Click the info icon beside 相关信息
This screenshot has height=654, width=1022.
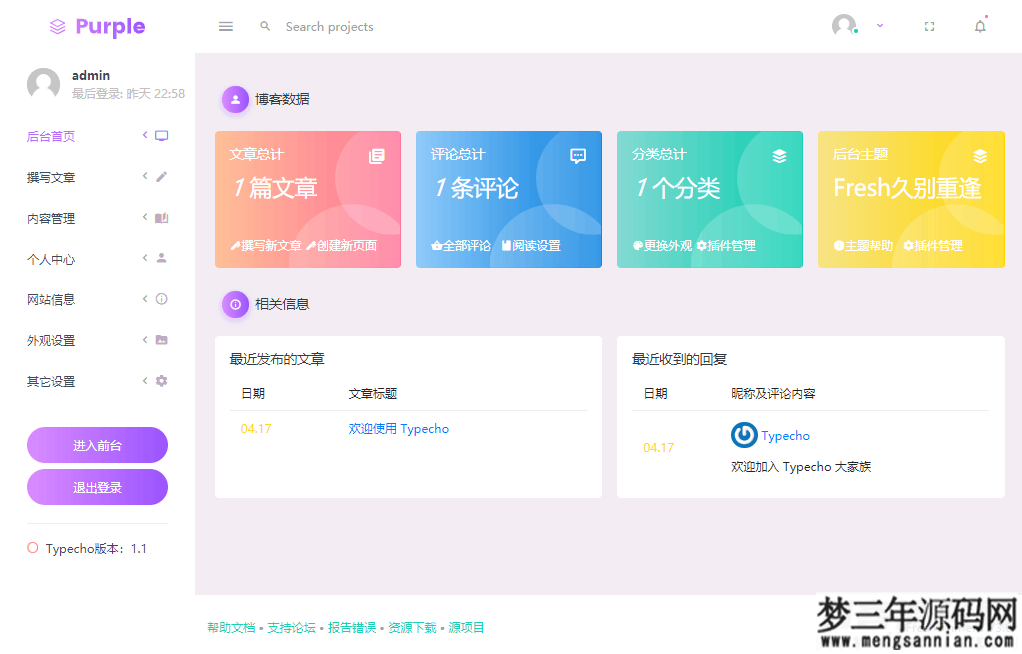point(234,304)
